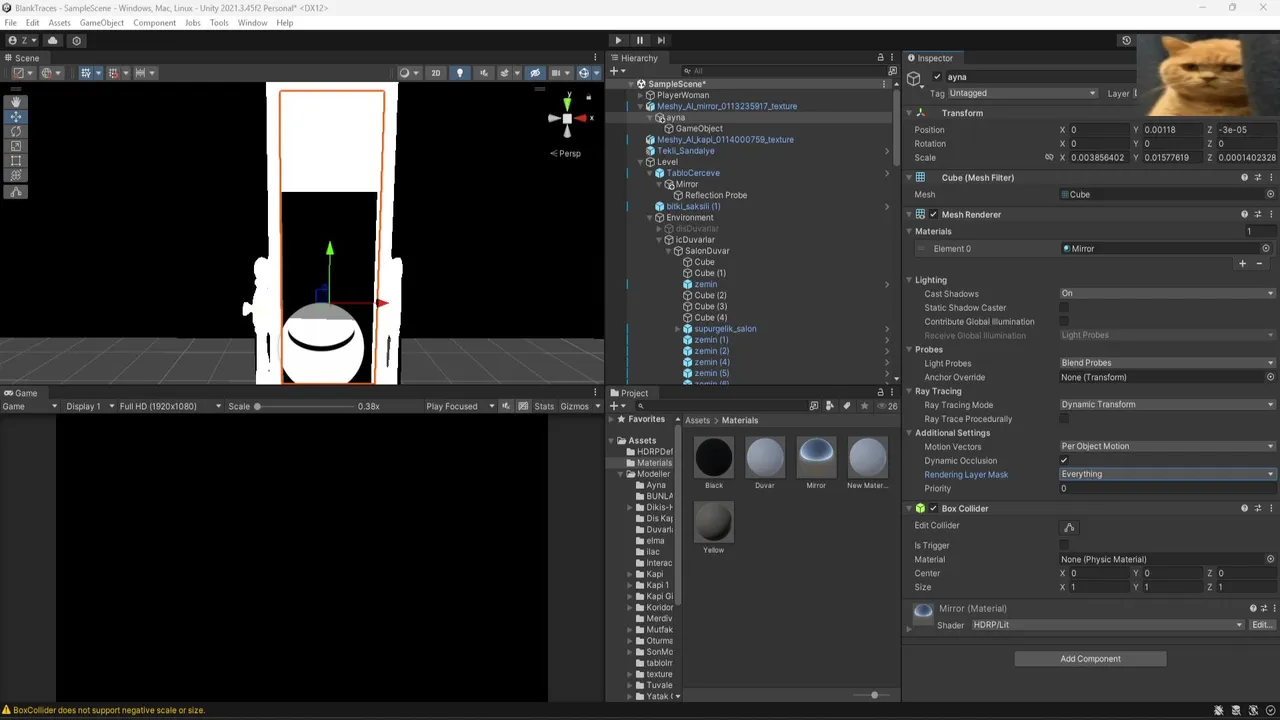1280x720 pixels.
Task: Enable Is Trigger checkbox
Action: click(x=1064, y=545)
